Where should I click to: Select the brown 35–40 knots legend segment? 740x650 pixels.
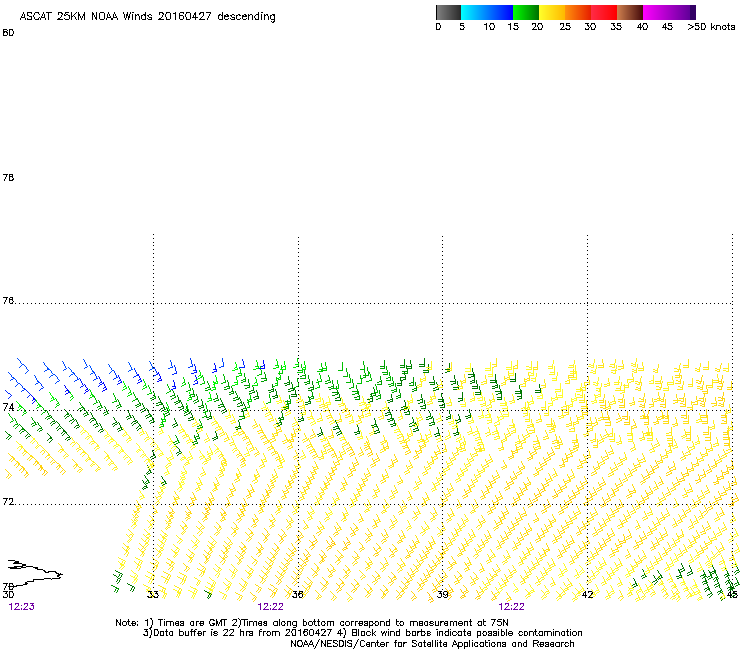(630, 12)
